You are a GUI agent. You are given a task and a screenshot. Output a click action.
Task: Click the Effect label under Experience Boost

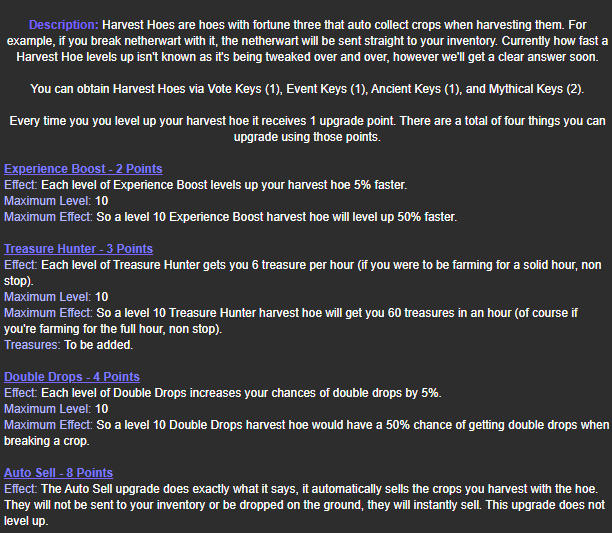tap(21, 185)
